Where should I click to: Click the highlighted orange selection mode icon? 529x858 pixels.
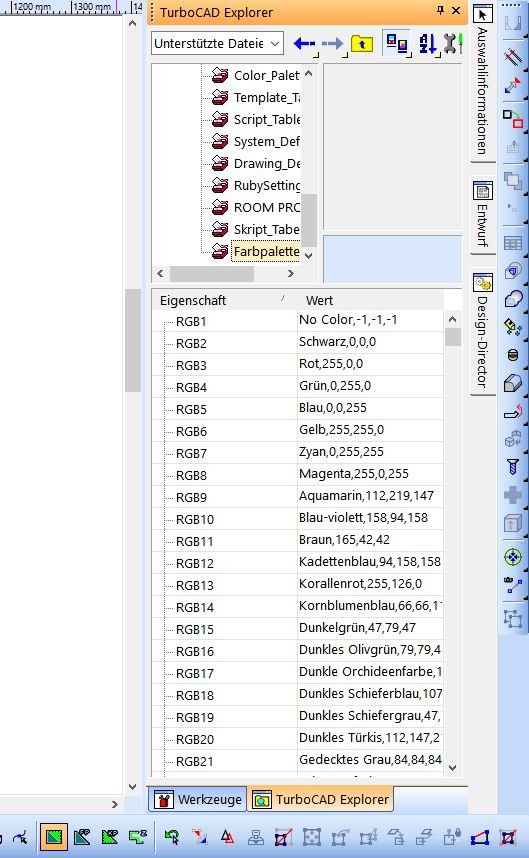click(x=54, y=837)
